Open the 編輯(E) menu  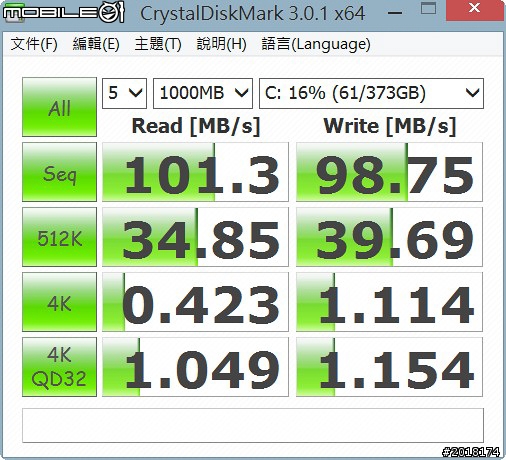tap(96, 44)
